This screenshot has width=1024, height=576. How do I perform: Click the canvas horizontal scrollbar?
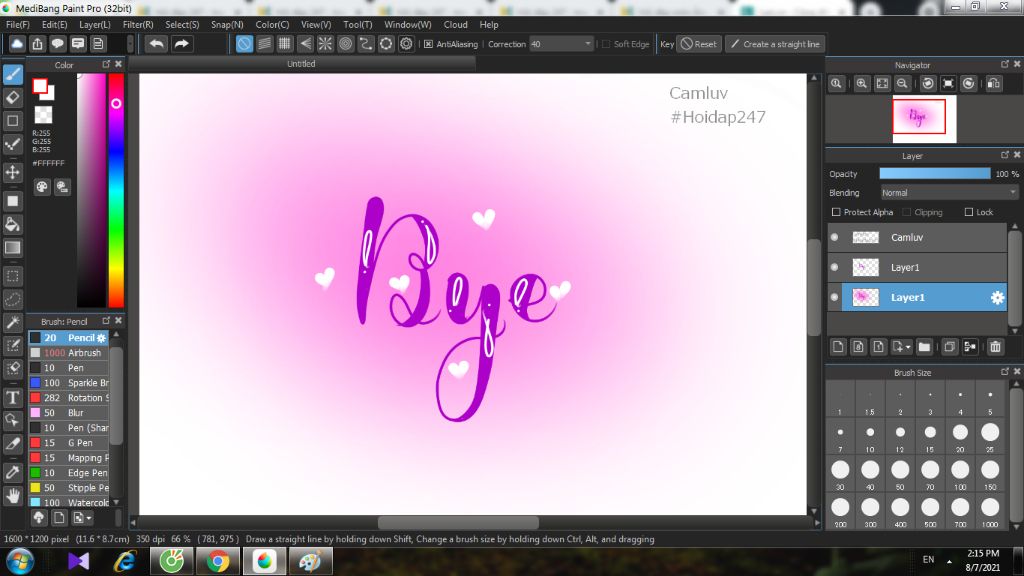click(x=458, y=523)
